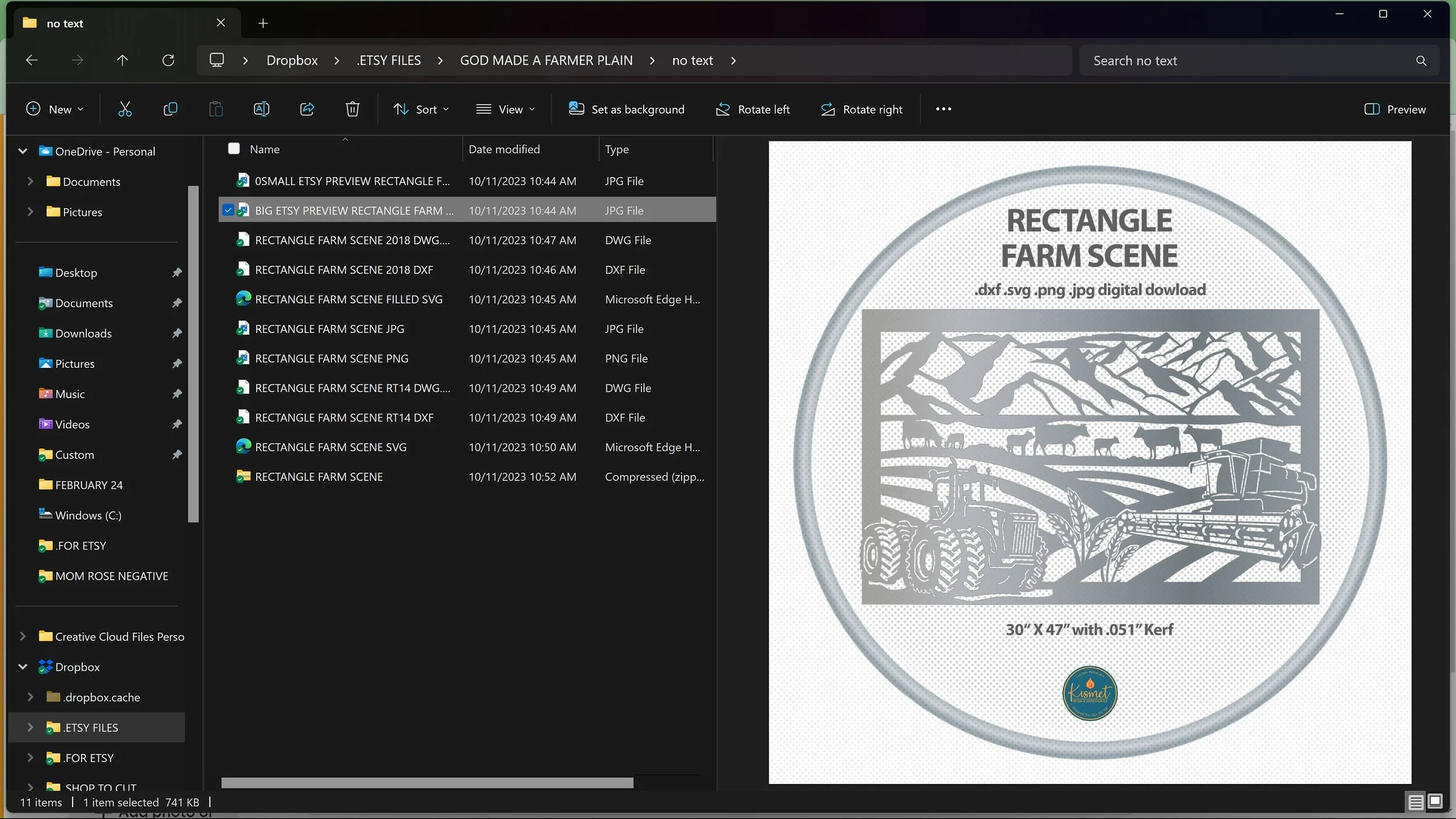Switch to large thumbnails view icon
The width and height of the screenshot is (1456, 819).
1435,802
